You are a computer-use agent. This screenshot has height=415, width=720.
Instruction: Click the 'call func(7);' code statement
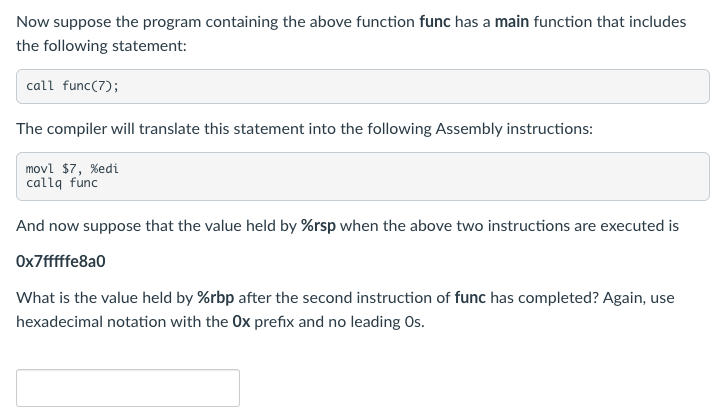72,86
